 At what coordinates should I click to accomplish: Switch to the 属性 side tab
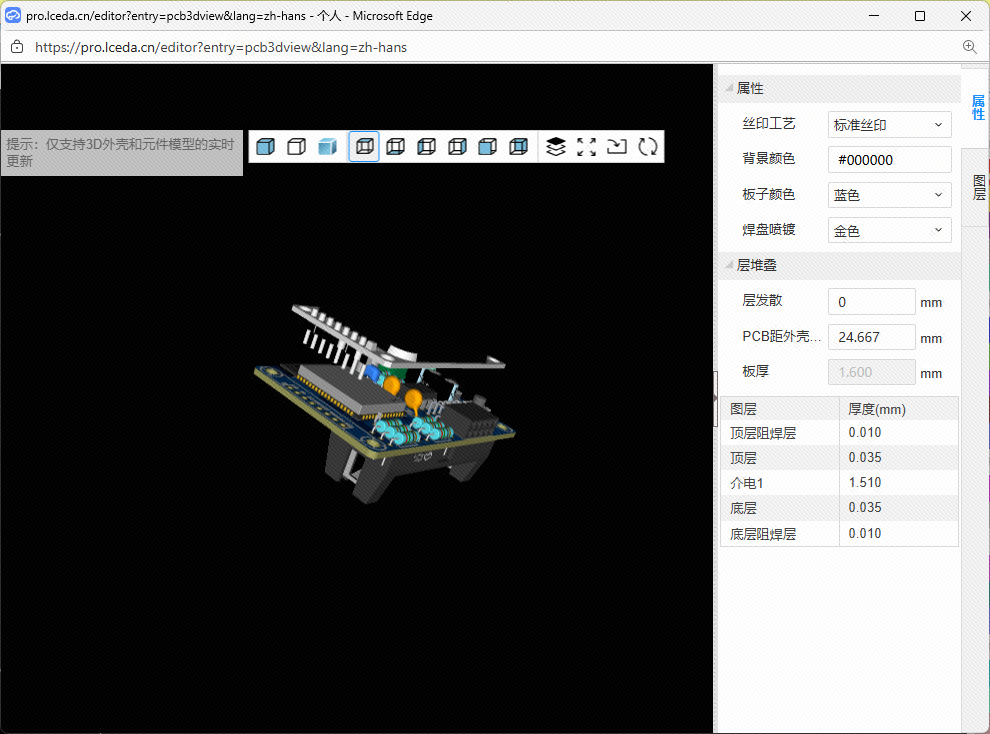coord(978,108)
